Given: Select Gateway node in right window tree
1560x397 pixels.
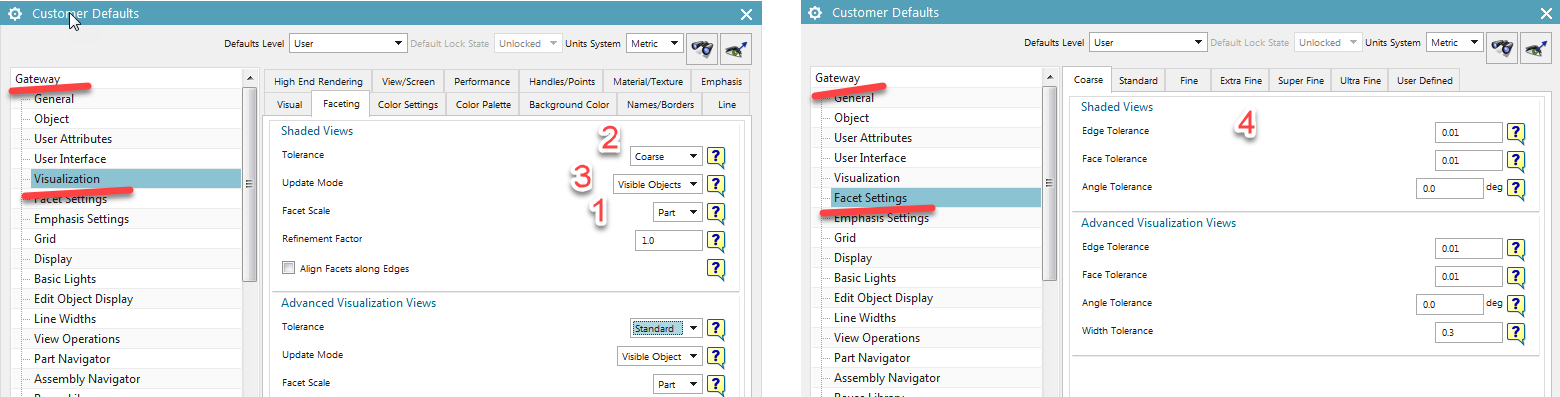Looking at the screenshot, I should pyautogui.click(x=837, y=78).
